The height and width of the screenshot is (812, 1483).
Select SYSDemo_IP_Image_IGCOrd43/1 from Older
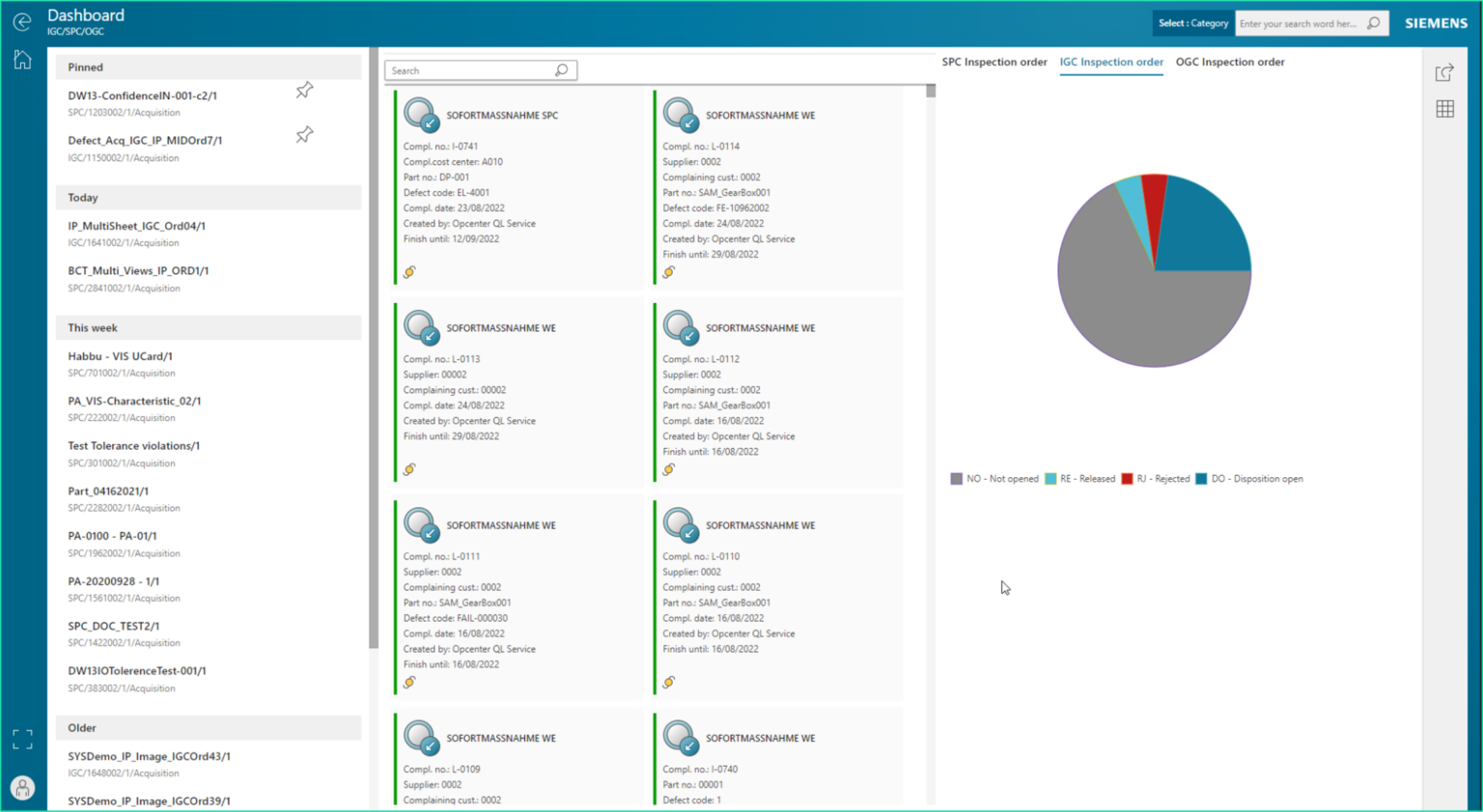coord(149,756)
